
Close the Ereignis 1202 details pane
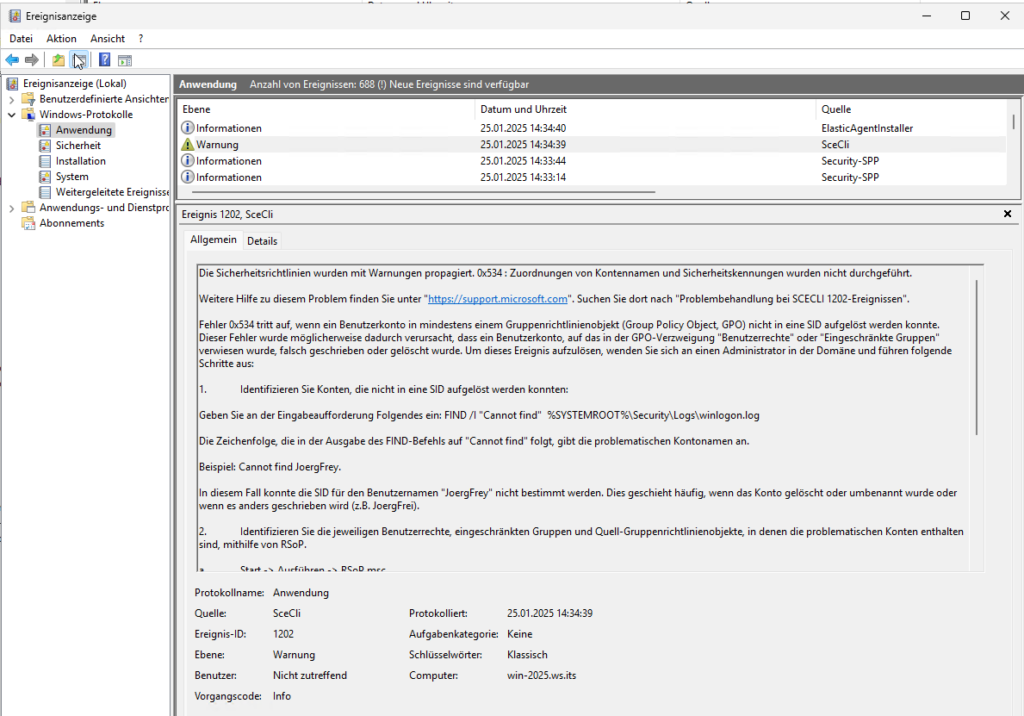[1007, 213]
